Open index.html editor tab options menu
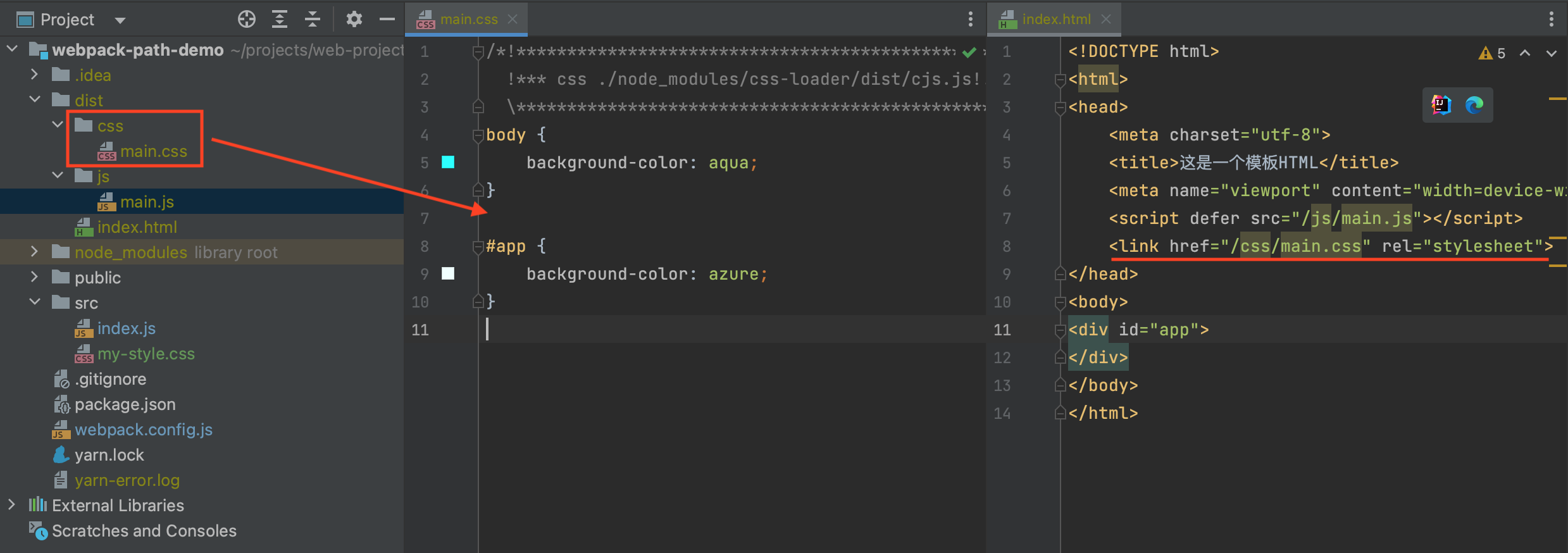 coord(1552,20)
